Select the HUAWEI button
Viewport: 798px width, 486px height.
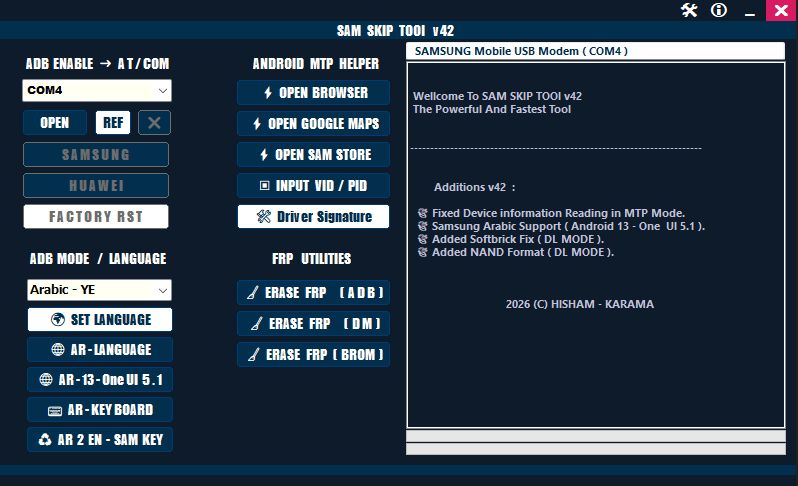pos(96,186)
